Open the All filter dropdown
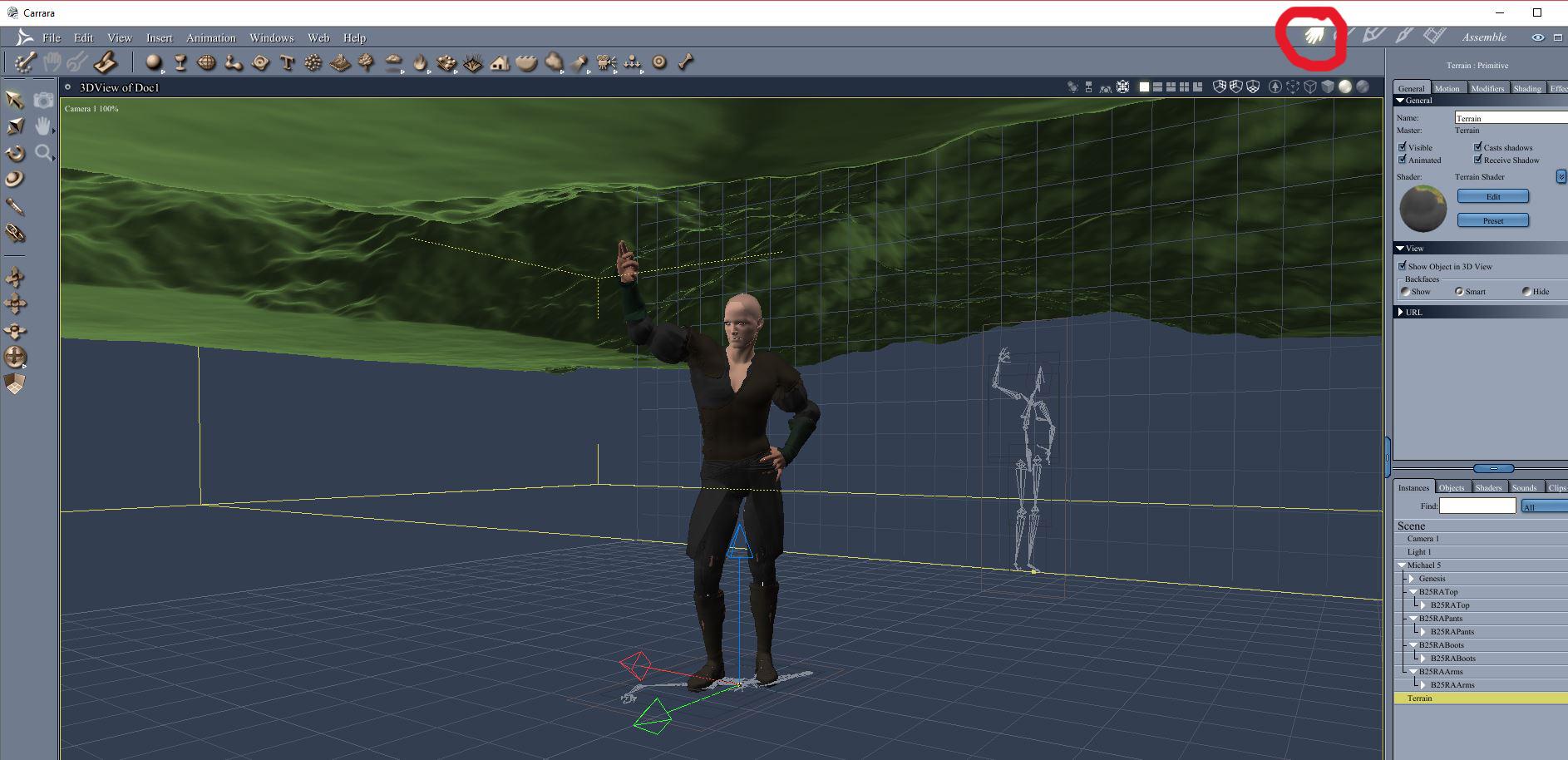The height and width of the screenshot is (760, 1568). pyautogui.click(x=1544, y=506)
